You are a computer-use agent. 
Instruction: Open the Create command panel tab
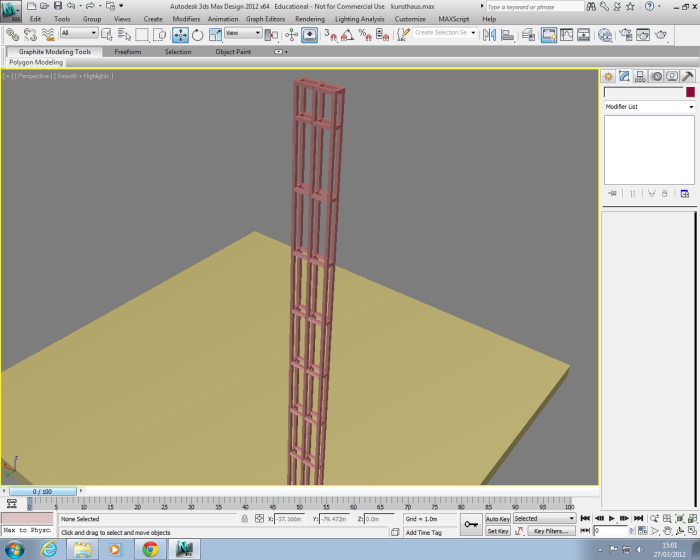pyautogui.click(x=608, y=76)
